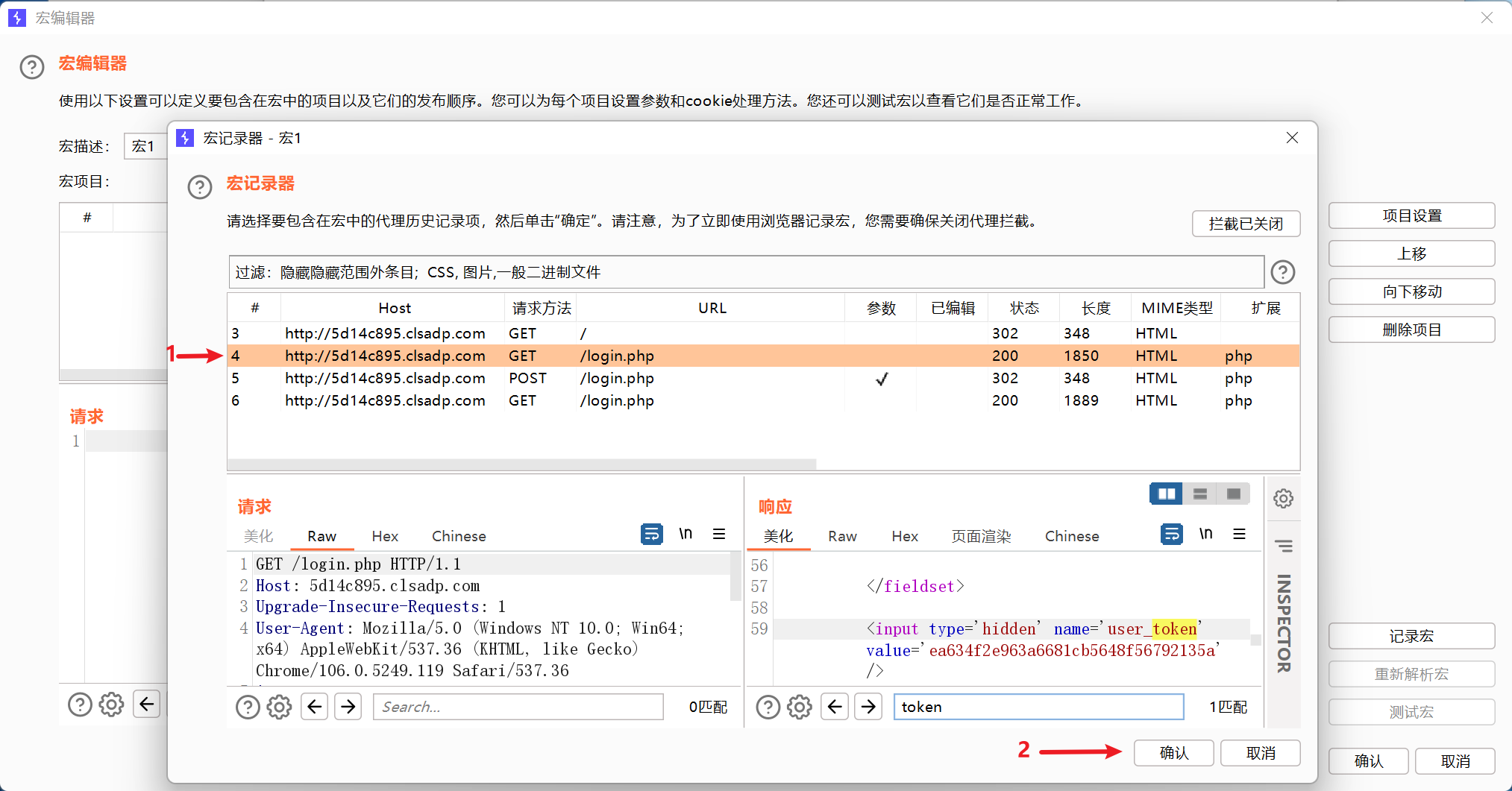This screenshot has height=791, width=1512.
Task: Close the Macro Recorder dialog
Action: point(1292,138)
